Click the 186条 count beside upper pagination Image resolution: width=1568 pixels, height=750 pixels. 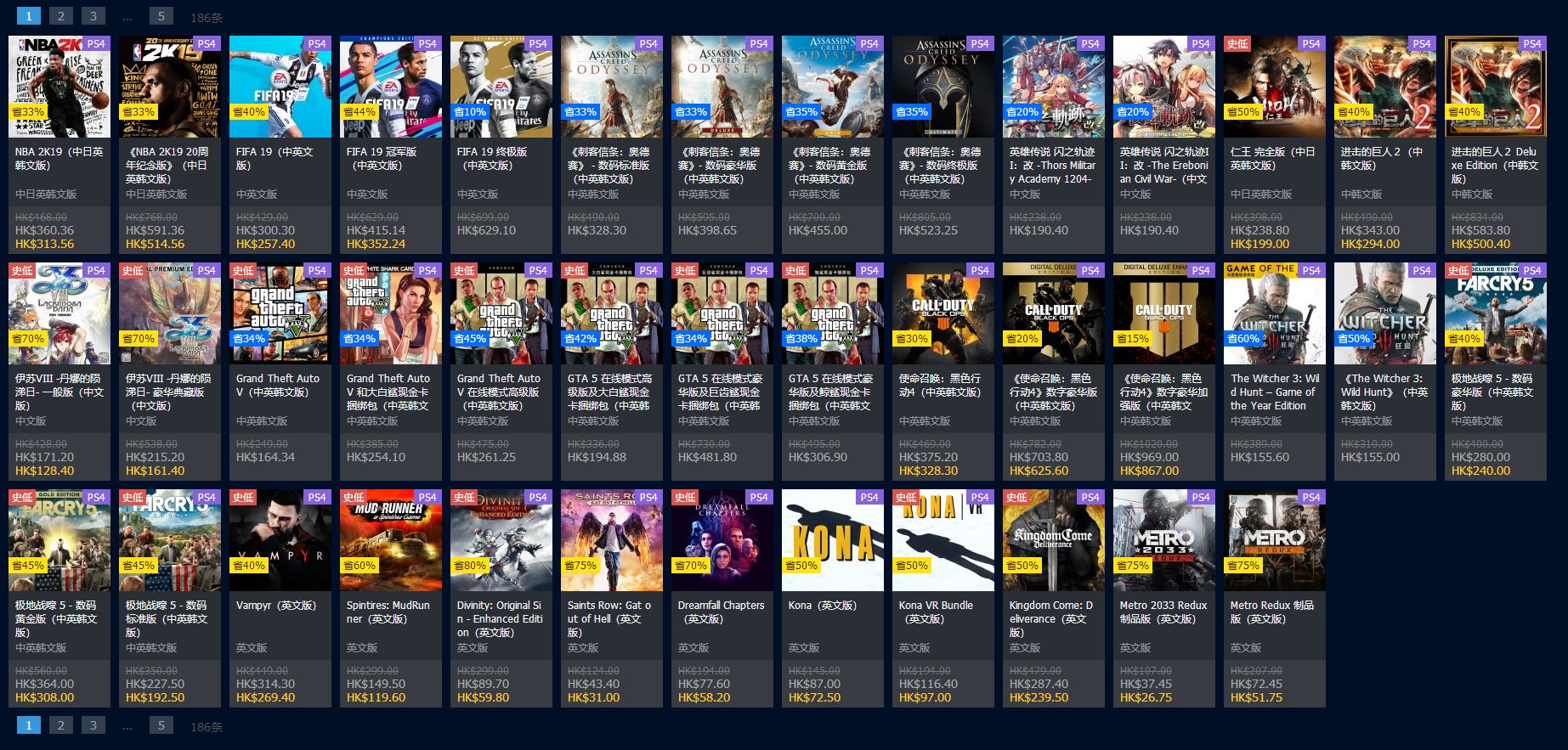207,18
